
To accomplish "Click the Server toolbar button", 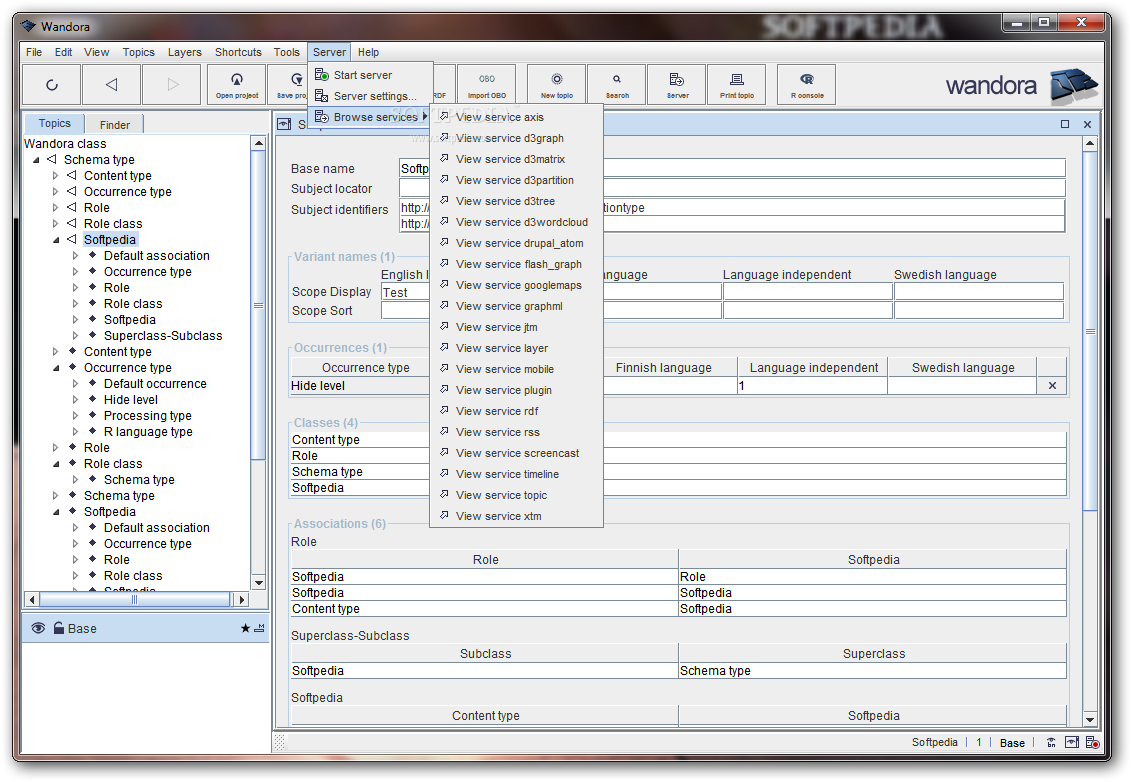I will (x=677, y=84).
